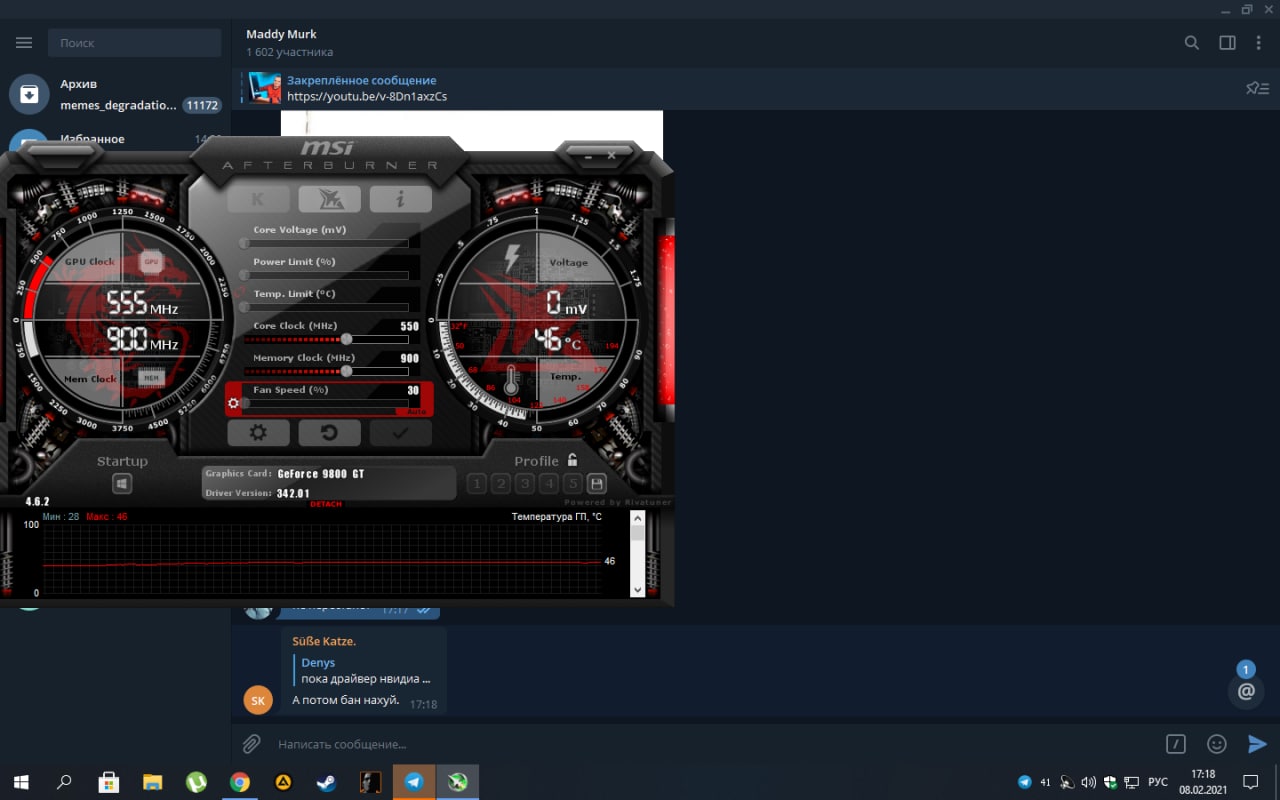Toggle apply overclocking at Windows startup
Viewport: 1280px width, 800px height.
pos(122,484)
